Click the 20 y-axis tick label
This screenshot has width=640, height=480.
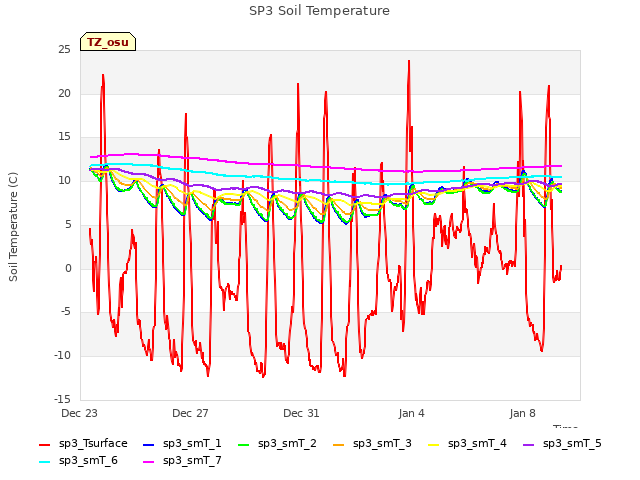(64, 93)
